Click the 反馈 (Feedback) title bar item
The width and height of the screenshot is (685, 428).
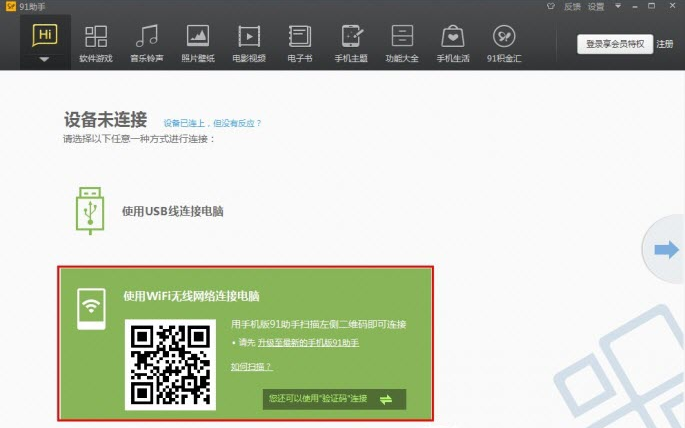[572, 6]
